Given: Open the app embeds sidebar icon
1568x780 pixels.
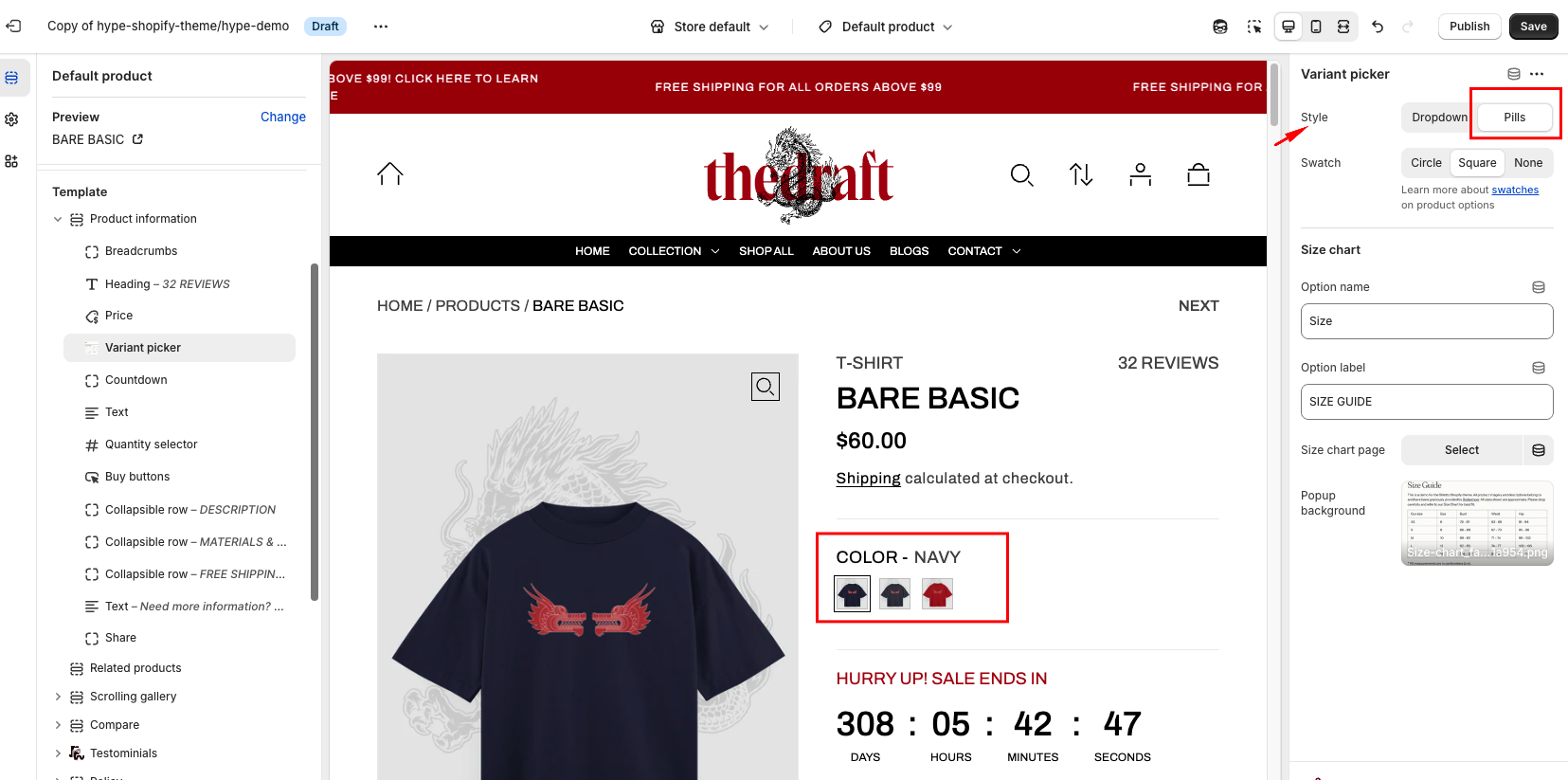Looking at the screenshot, I should click(x=11, y=161).
